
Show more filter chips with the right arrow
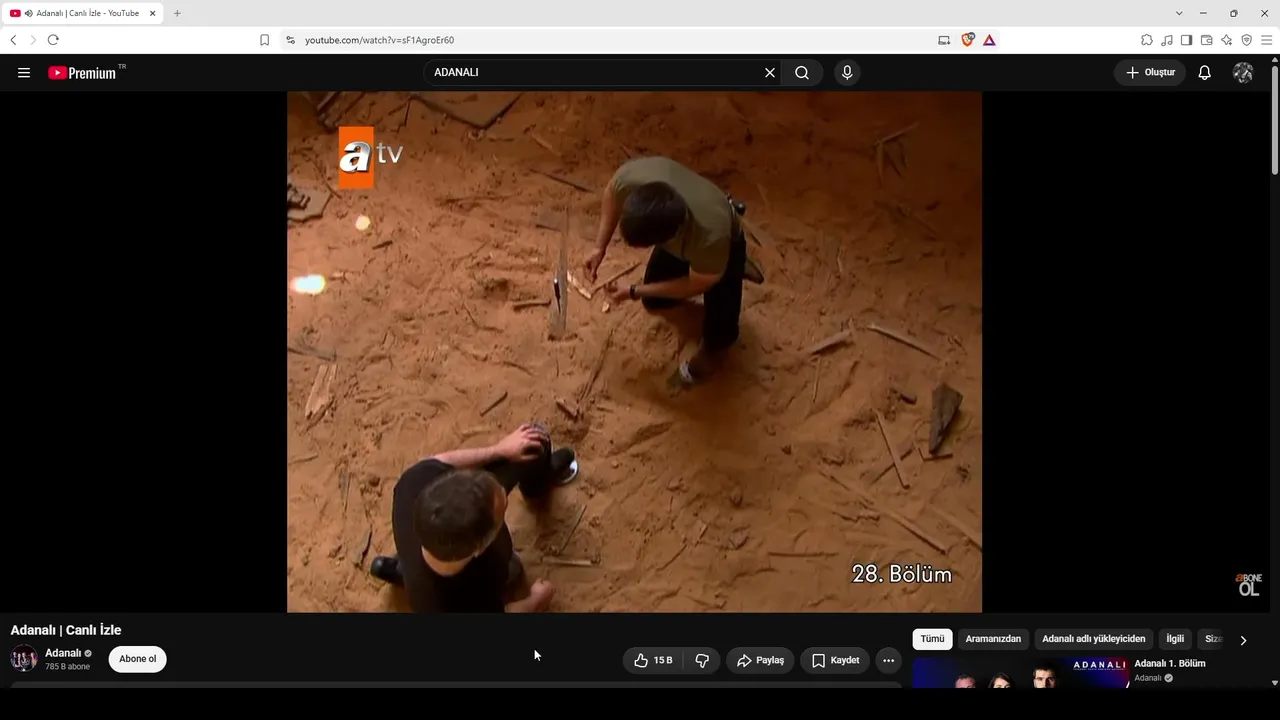(1243, 640)
